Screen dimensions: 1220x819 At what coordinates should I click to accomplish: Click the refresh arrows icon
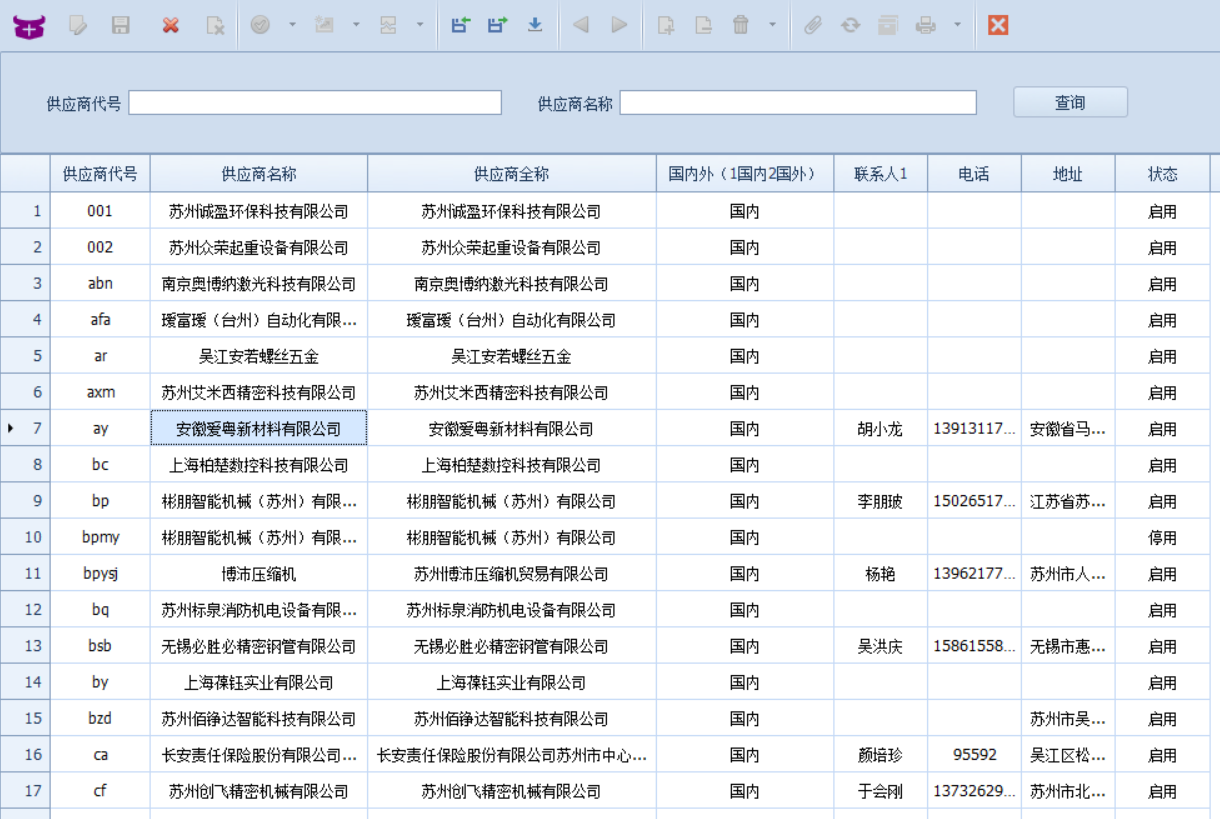click(850, 26)
